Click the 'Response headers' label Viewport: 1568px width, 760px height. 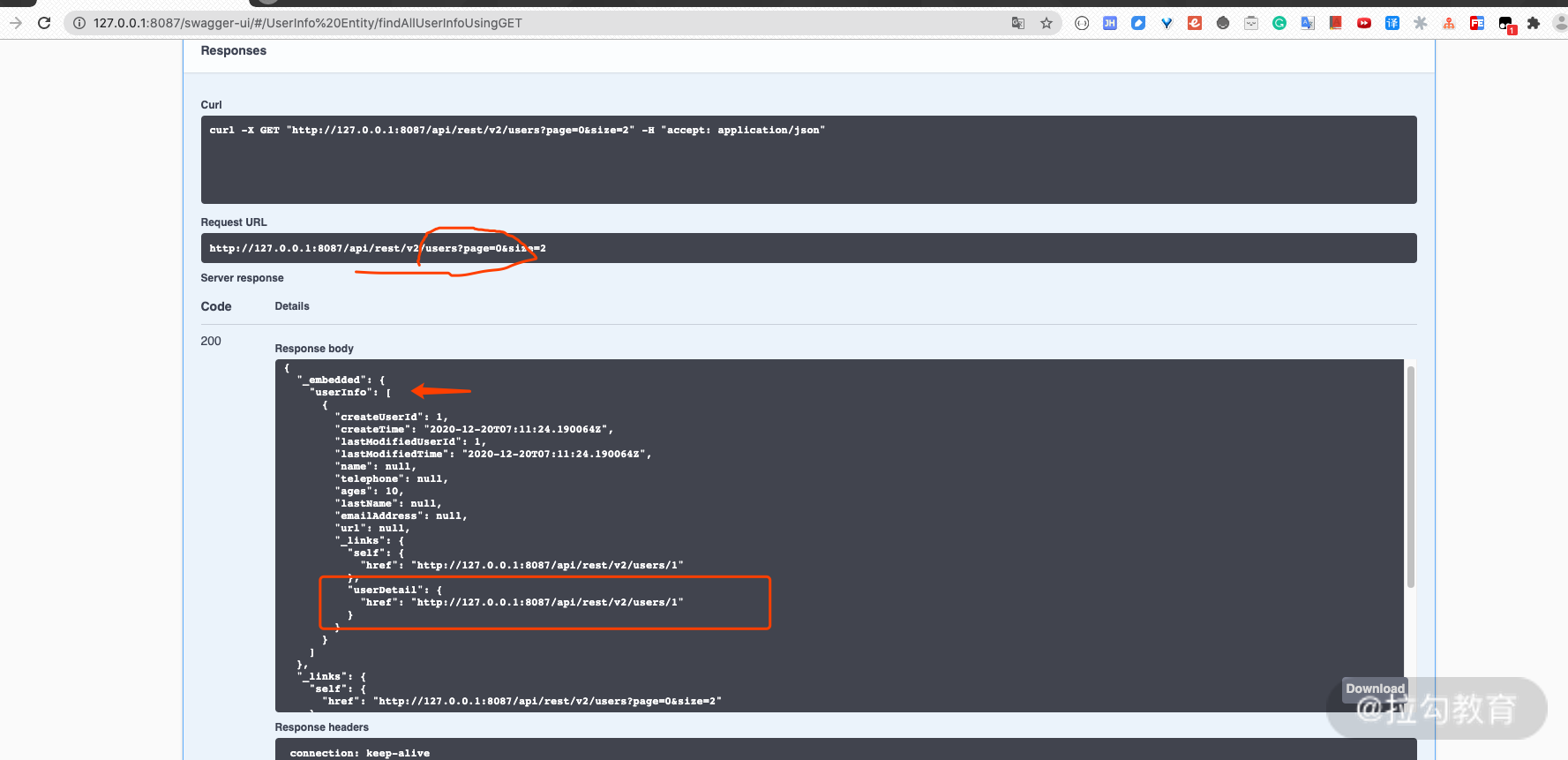[321, 727]
